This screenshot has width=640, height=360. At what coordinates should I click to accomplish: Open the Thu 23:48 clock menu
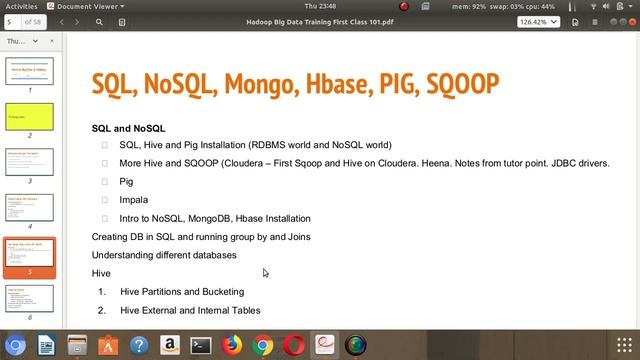pos(320,6)
